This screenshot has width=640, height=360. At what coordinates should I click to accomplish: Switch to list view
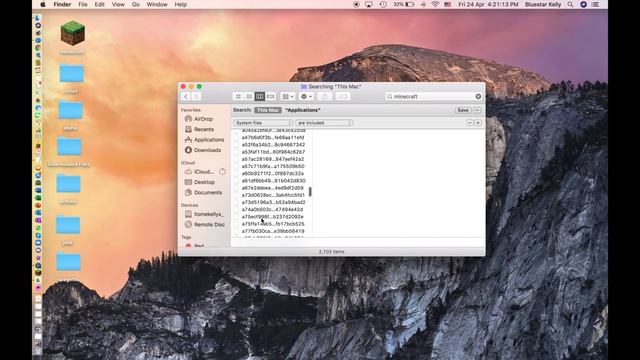(x=249, y=96)
